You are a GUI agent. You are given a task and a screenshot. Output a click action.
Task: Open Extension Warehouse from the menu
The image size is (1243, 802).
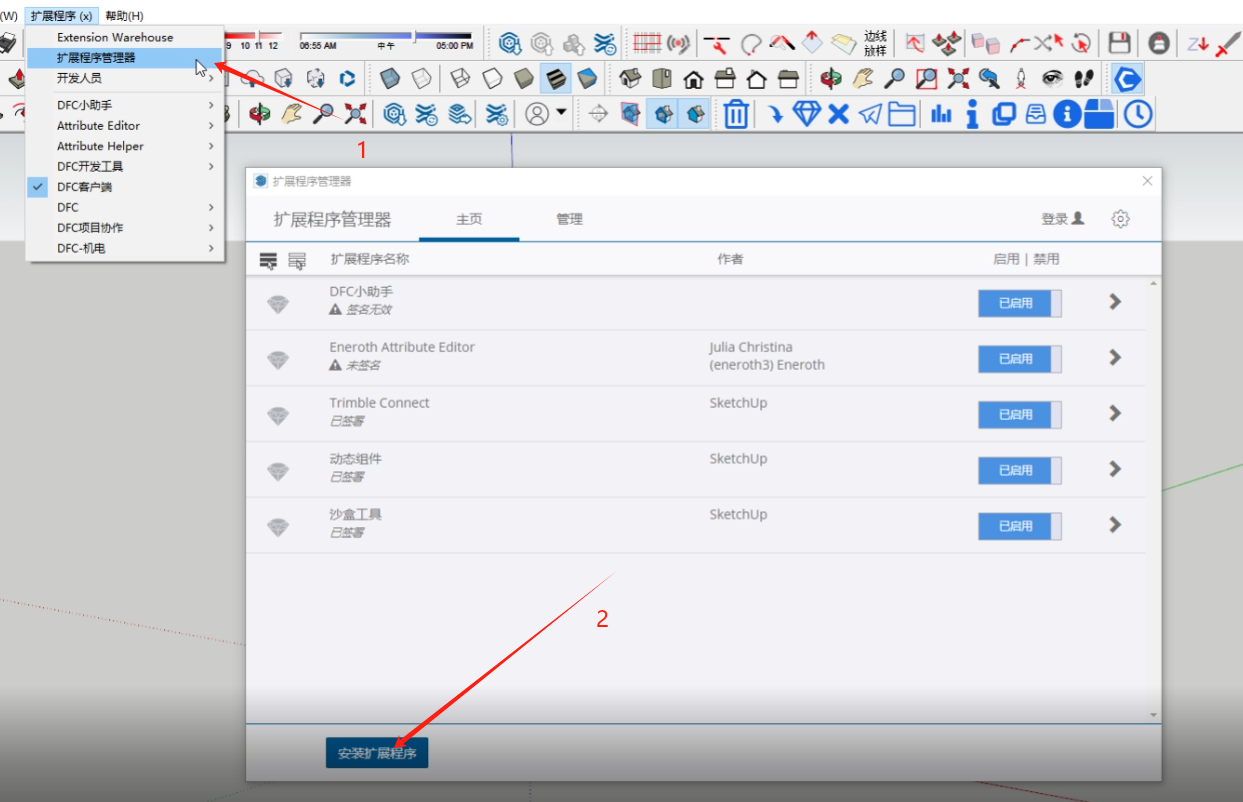[x=115, y=37]
